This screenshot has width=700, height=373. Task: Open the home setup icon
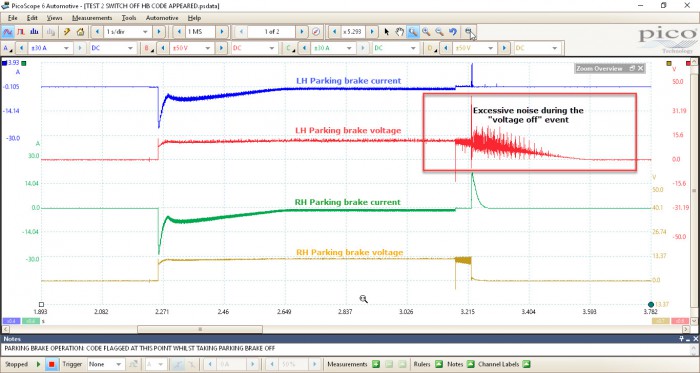(x=80, y=32)
